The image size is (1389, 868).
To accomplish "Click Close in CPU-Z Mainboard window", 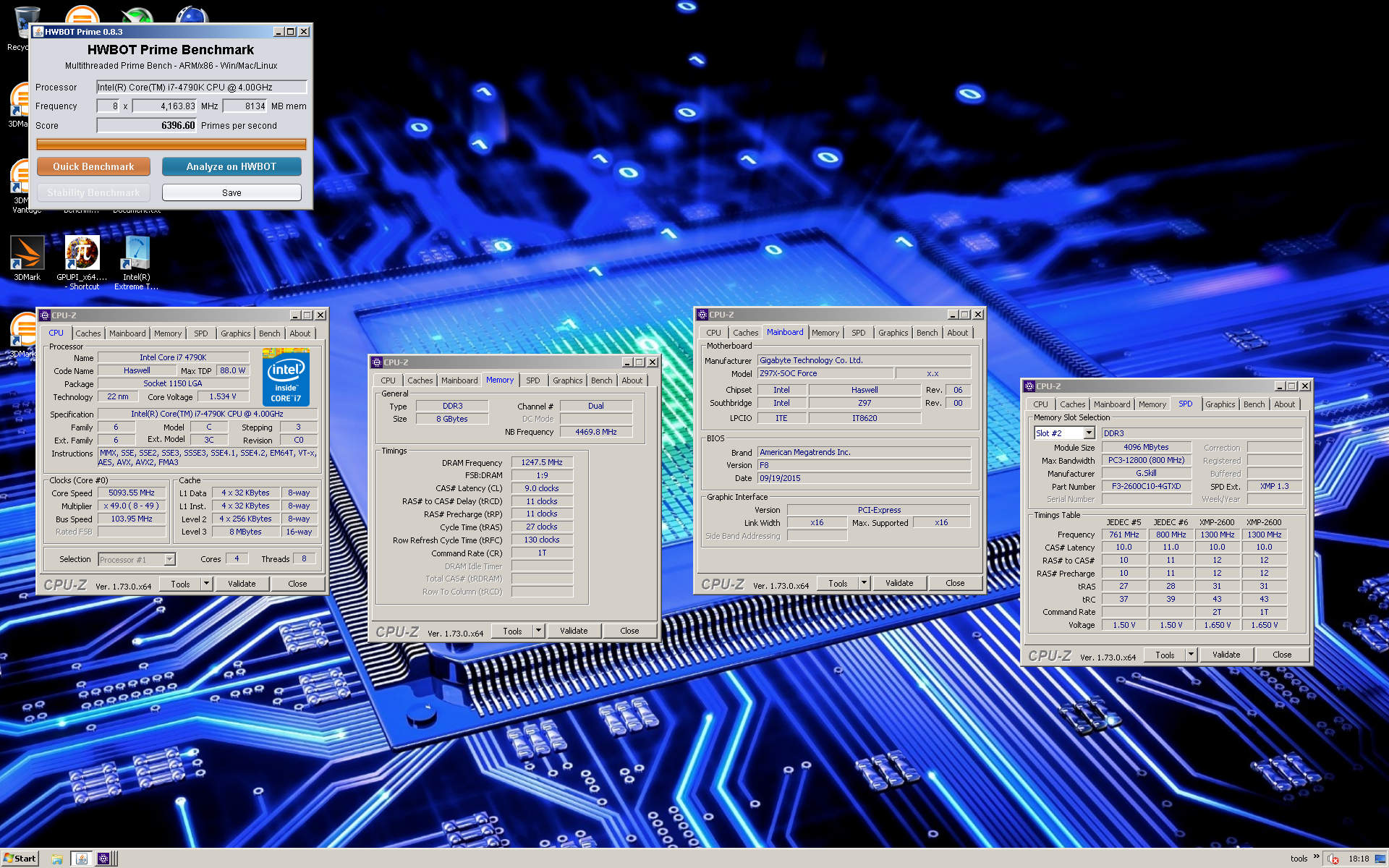I will [x=955, y=583].
